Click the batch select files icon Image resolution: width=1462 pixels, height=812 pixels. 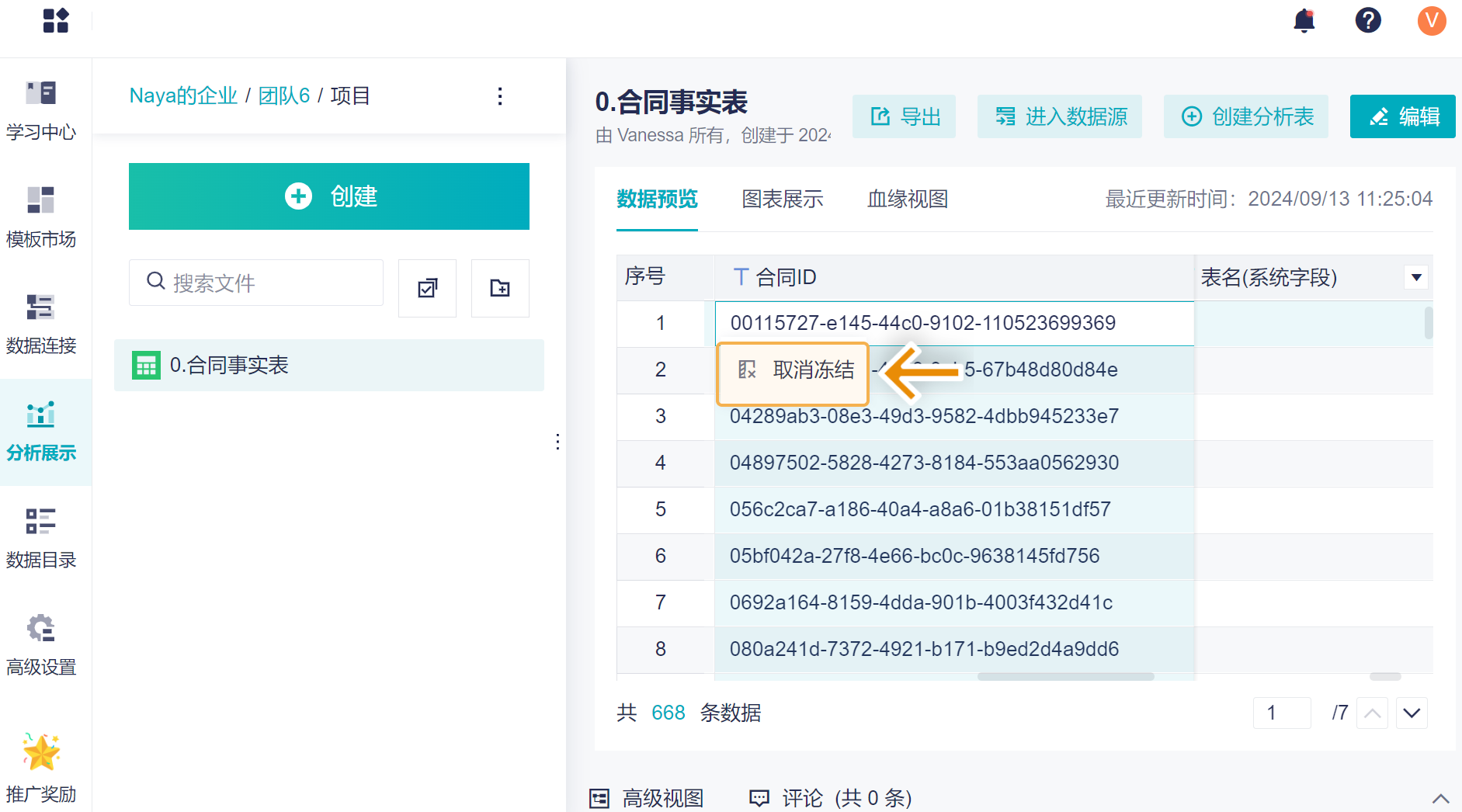[x=427, y=288]
